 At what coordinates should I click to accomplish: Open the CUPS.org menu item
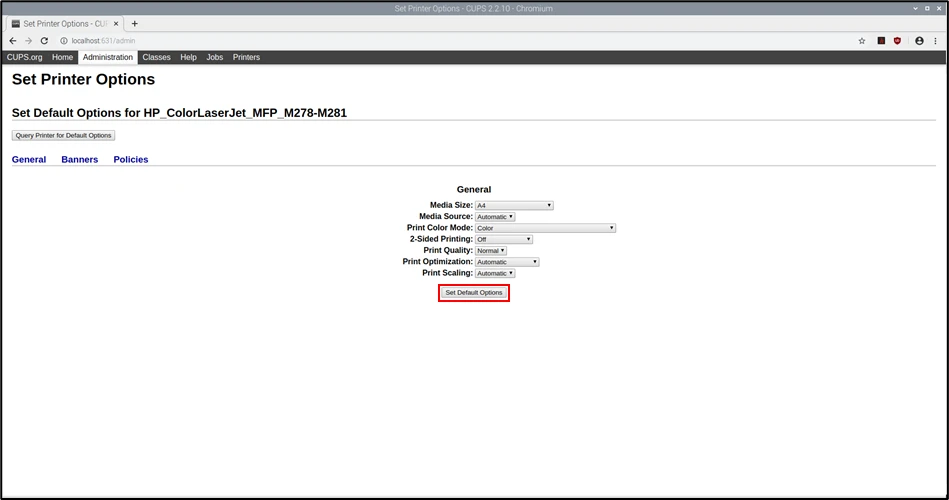(x=25, y=57)
